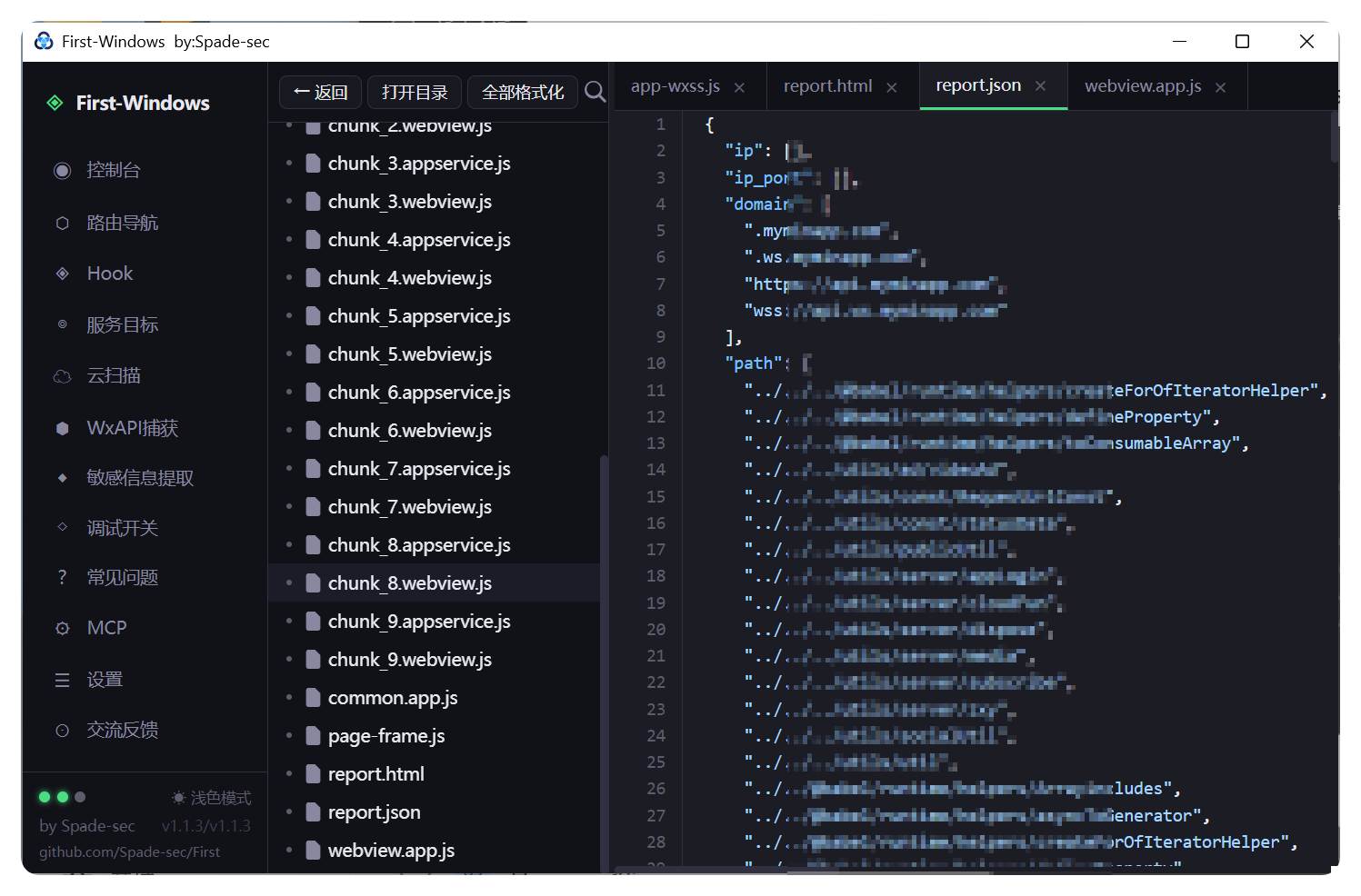
Task: Click the 服务目标 target icon
Action: tap(62, 324)
